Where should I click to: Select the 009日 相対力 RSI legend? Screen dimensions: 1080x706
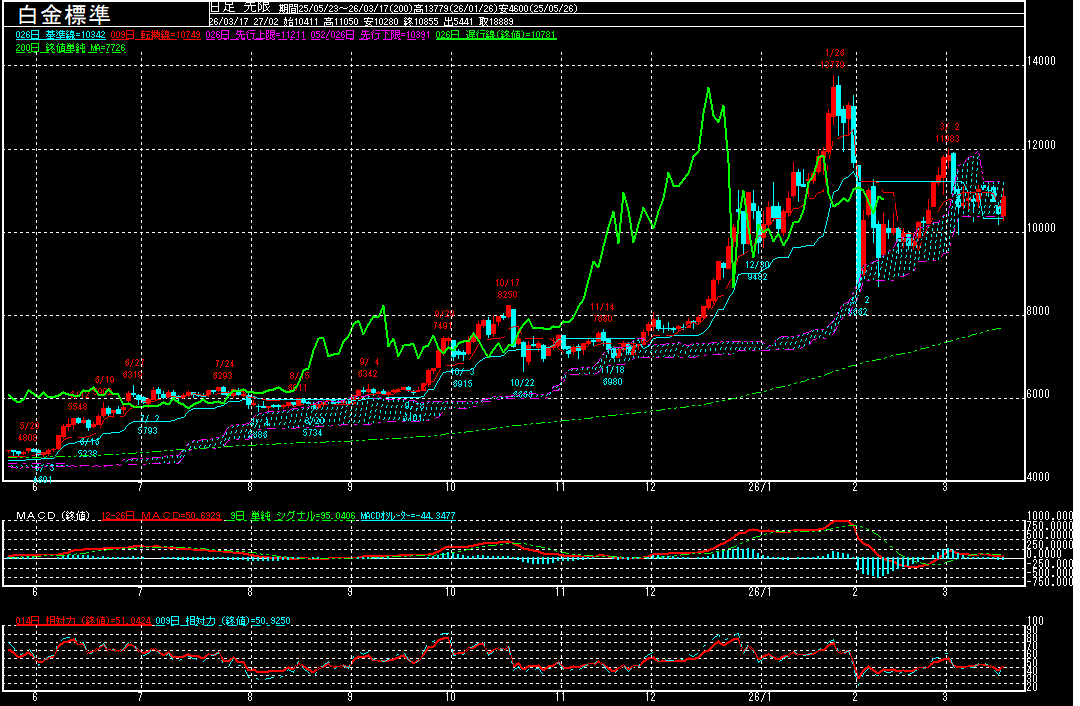click(223, 620)
